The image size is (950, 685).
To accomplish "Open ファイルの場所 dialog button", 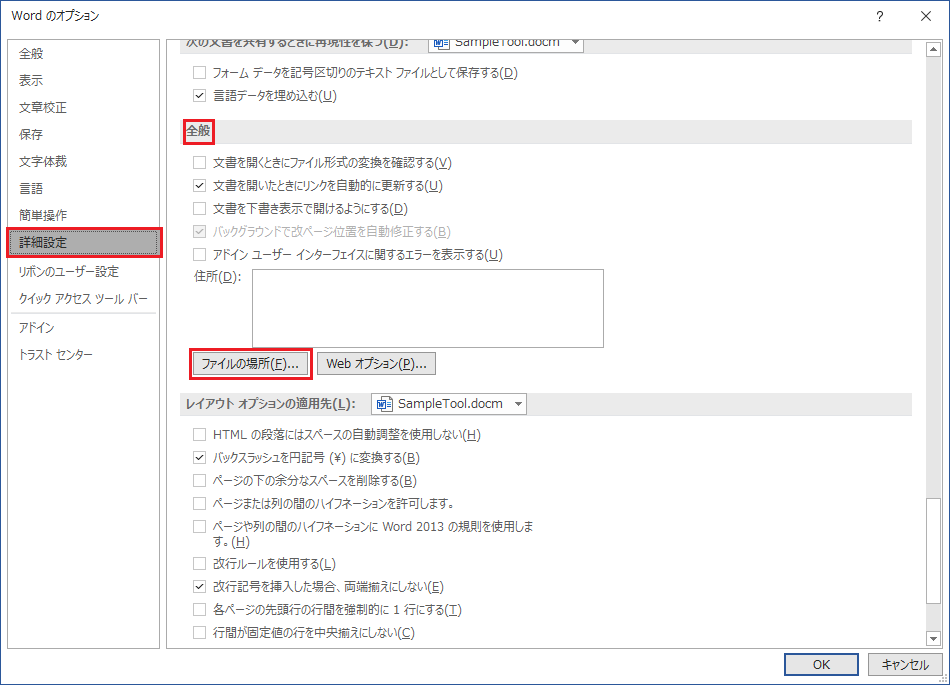I will coord(250,363).
